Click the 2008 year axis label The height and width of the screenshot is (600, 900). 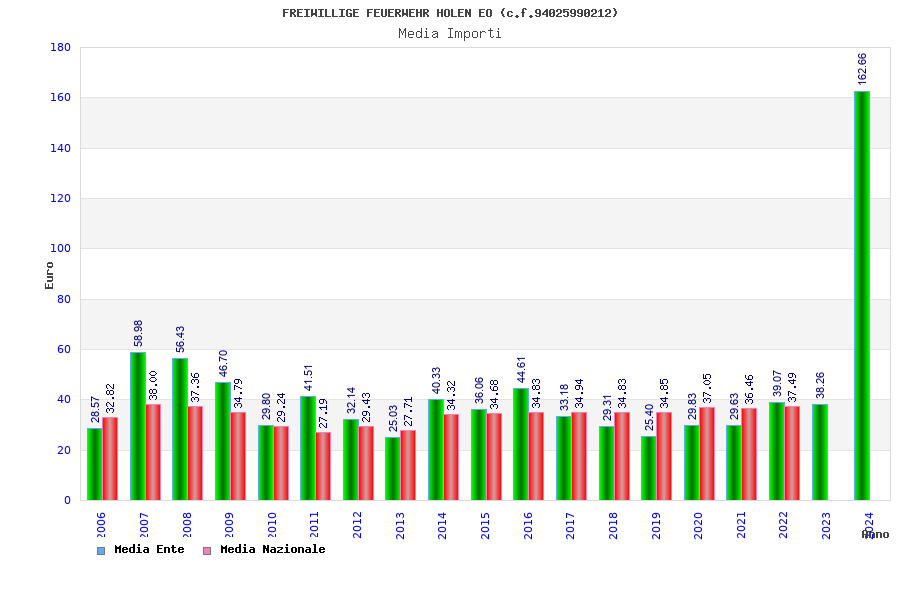pyautogui.click(x=187, y=525)
